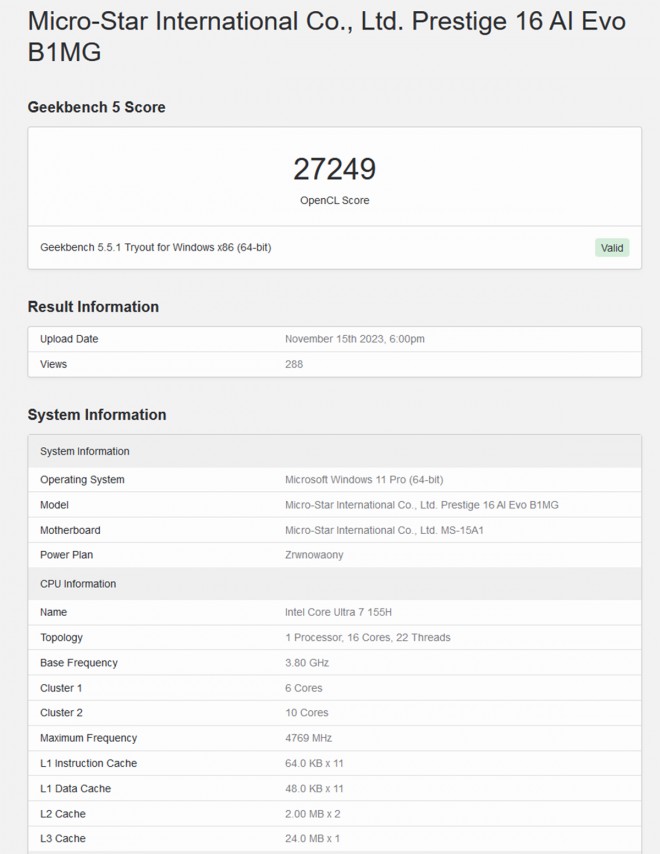This screenshot has width=660, height=854.
Task: Click the green Valid badge
Action: pyautogui.click(x=612, y=248)
